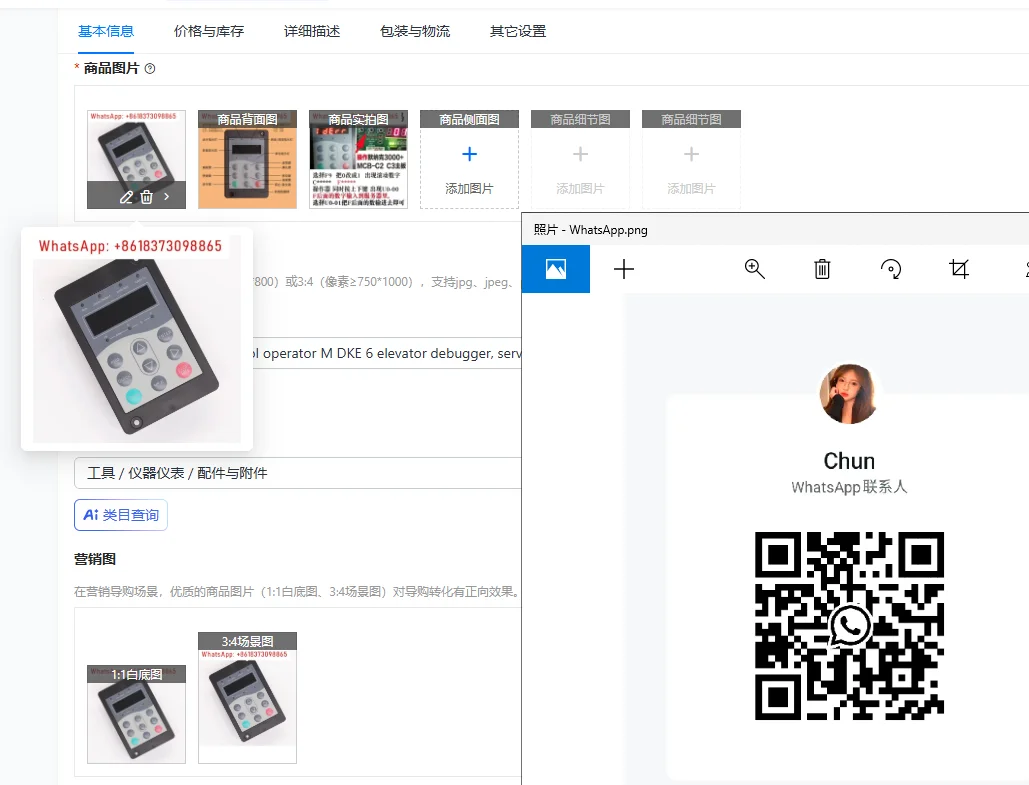Click the zoom magnifier in Photos toolbar
Image resolution: width=1029 pixels, height=785 pixels.
tap(754, 269)
